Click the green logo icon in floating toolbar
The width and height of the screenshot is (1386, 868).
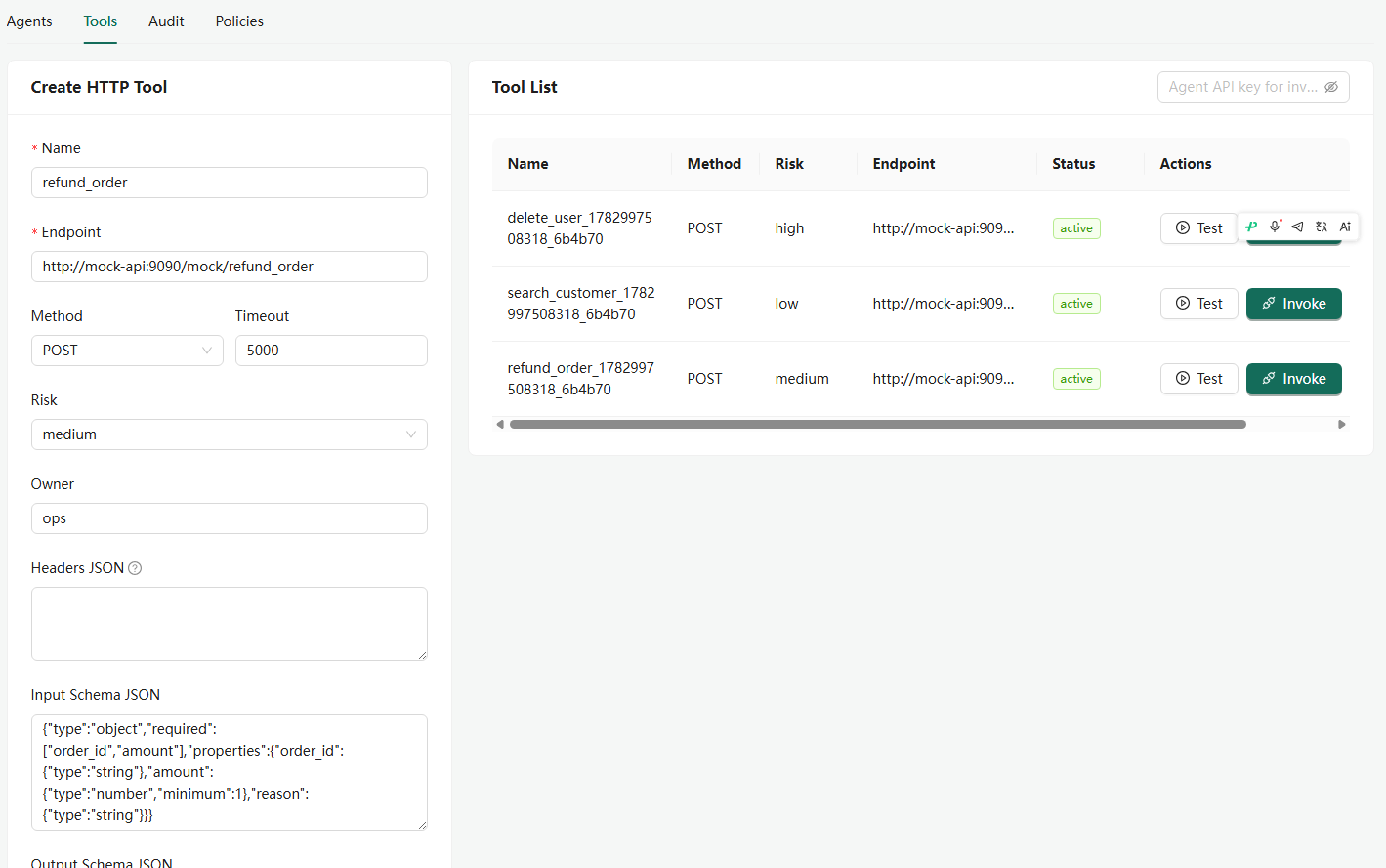[x=1251, y=227]
